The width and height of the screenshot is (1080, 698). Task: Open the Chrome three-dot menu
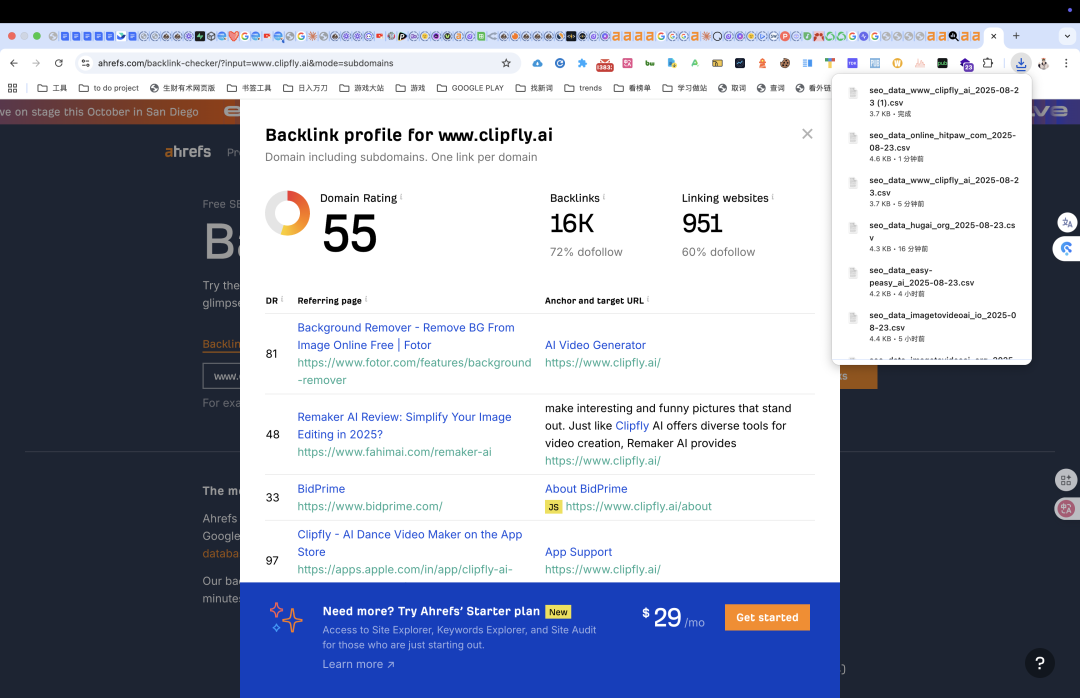pyautogui.click(x=1066, y=63)
